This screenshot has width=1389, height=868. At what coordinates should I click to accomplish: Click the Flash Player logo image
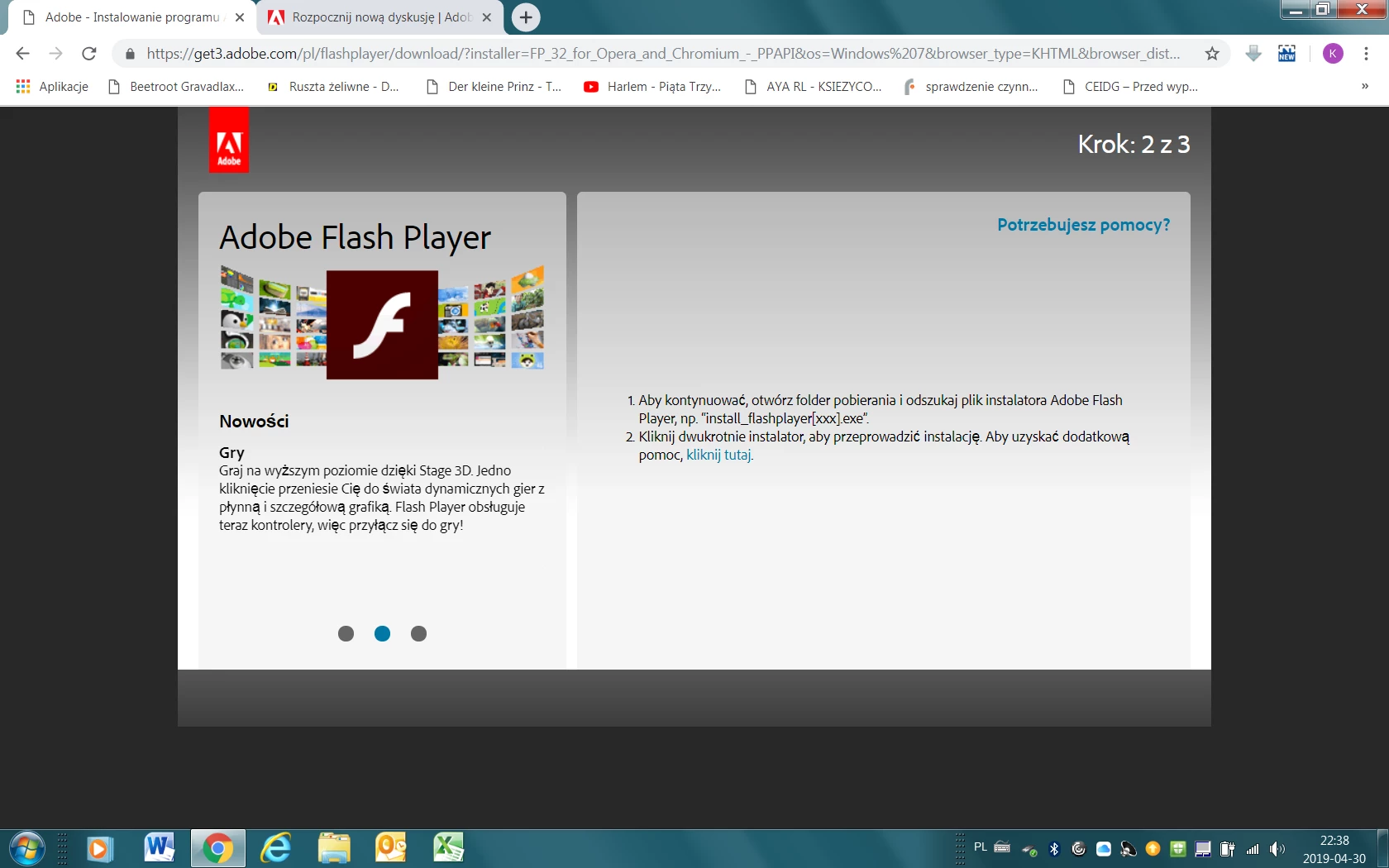pyautogui.click(x=382, y=325)
